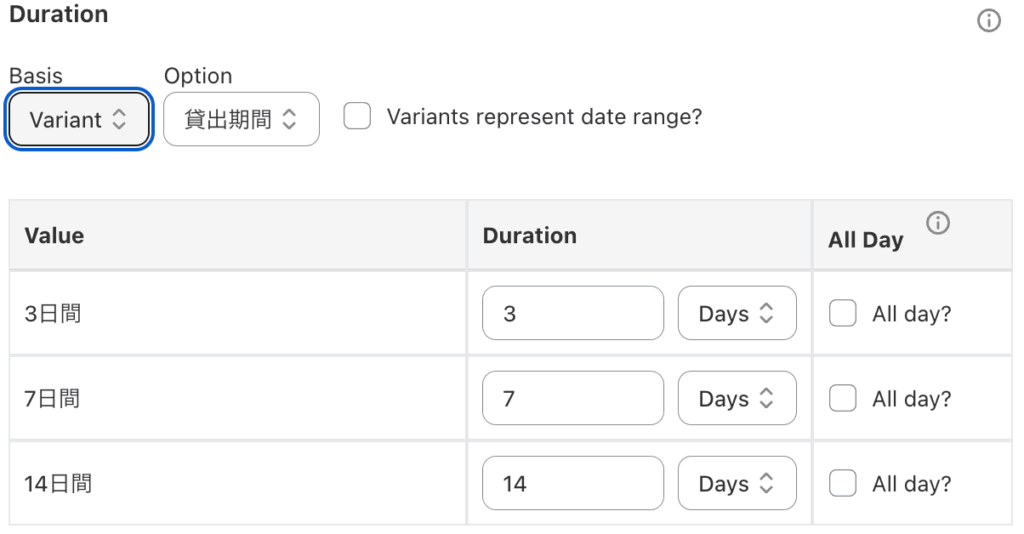Click the Variants represent date range label
The width and height of the screenshot is (1024, 534).
click(544, 117)
